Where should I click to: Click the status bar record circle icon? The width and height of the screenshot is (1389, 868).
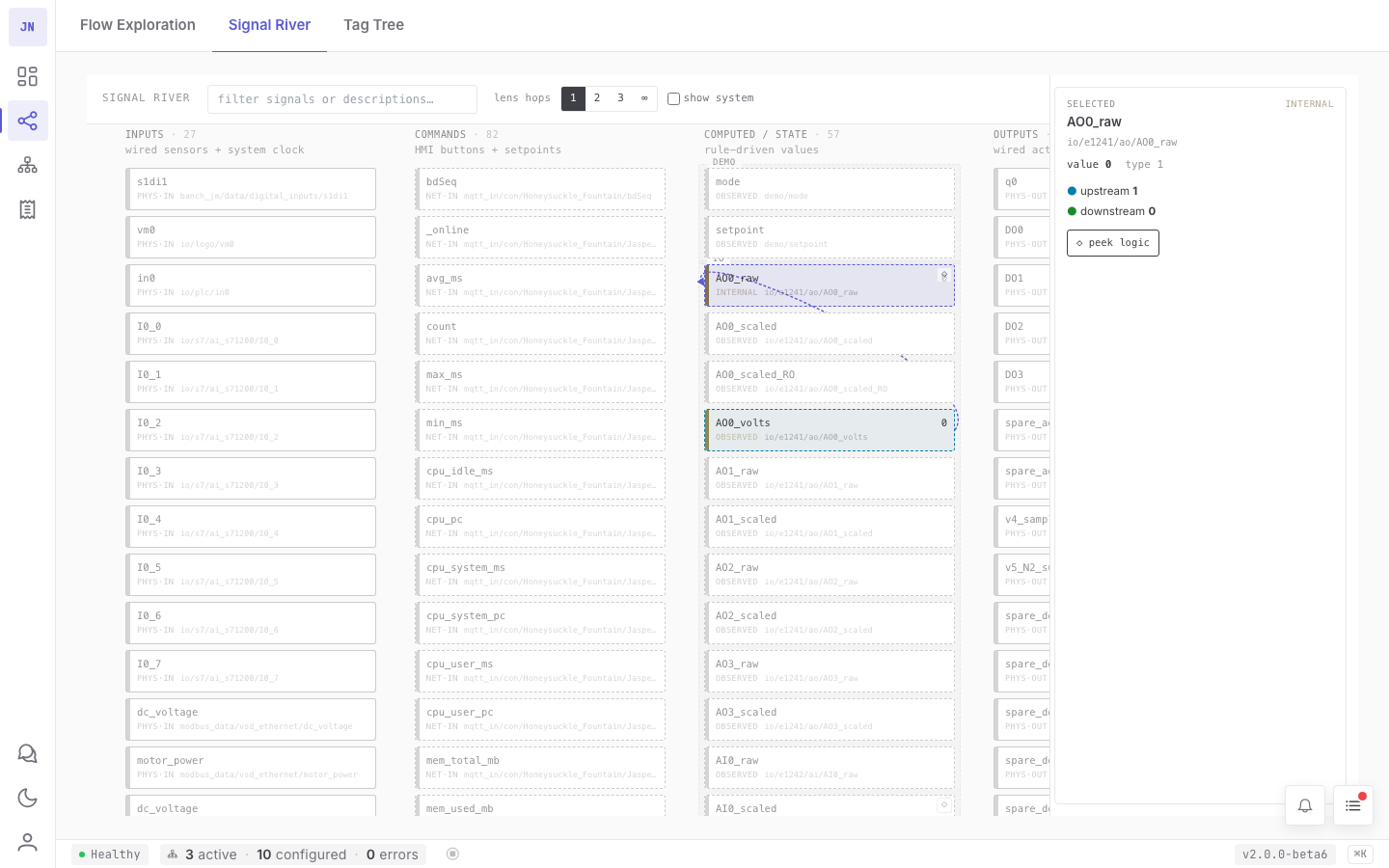(452, 854)
